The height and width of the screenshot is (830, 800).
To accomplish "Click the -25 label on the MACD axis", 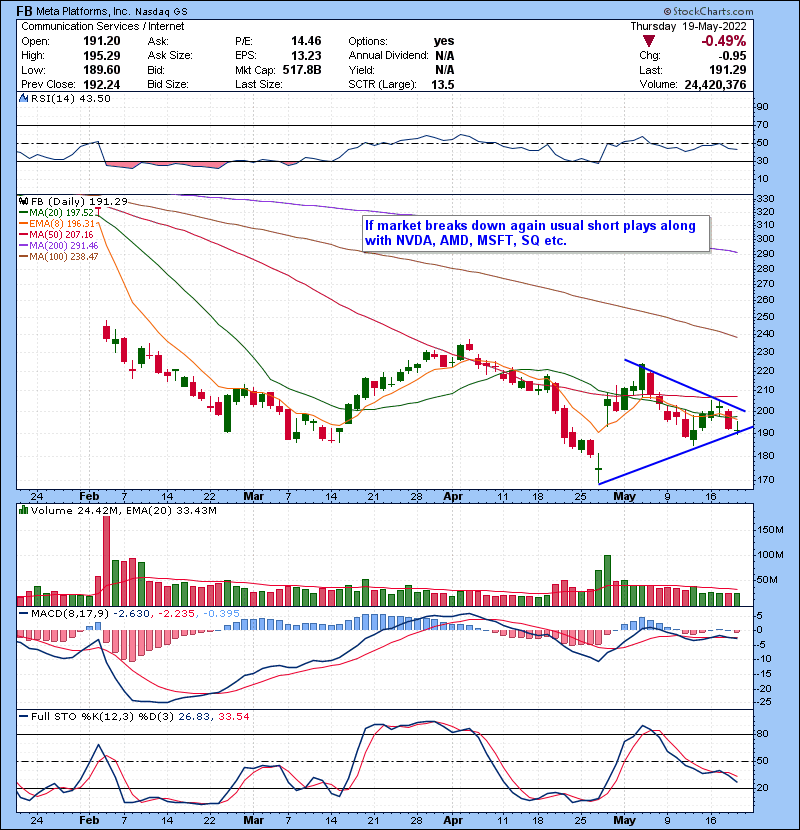I will [764, 702].
